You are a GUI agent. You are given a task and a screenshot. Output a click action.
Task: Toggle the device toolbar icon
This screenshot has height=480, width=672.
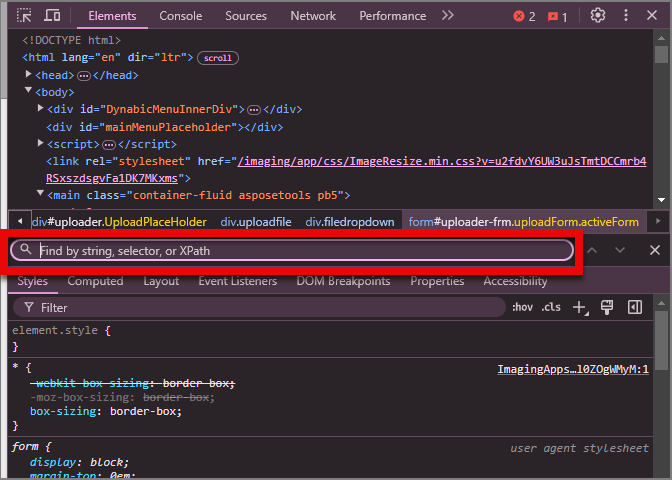pos(52,16)
